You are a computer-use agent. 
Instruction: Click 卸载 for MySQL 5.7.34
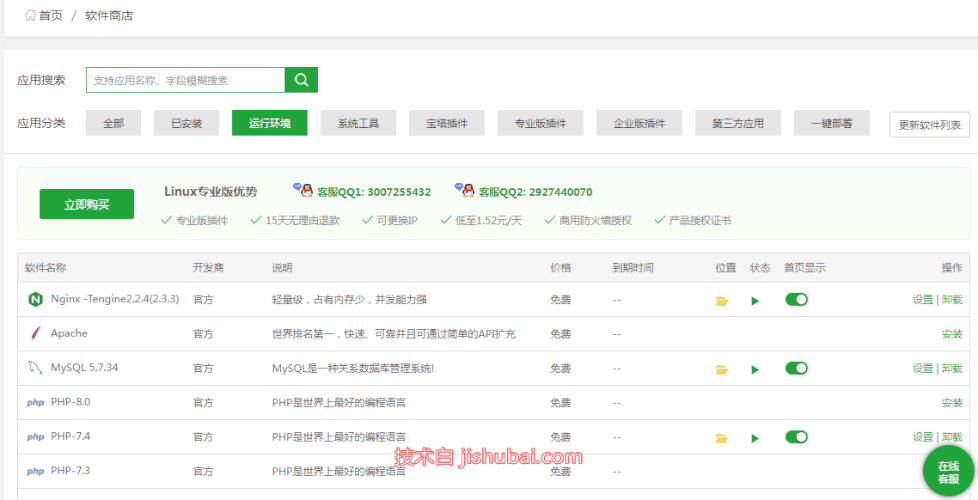click(x=952, y=368)
